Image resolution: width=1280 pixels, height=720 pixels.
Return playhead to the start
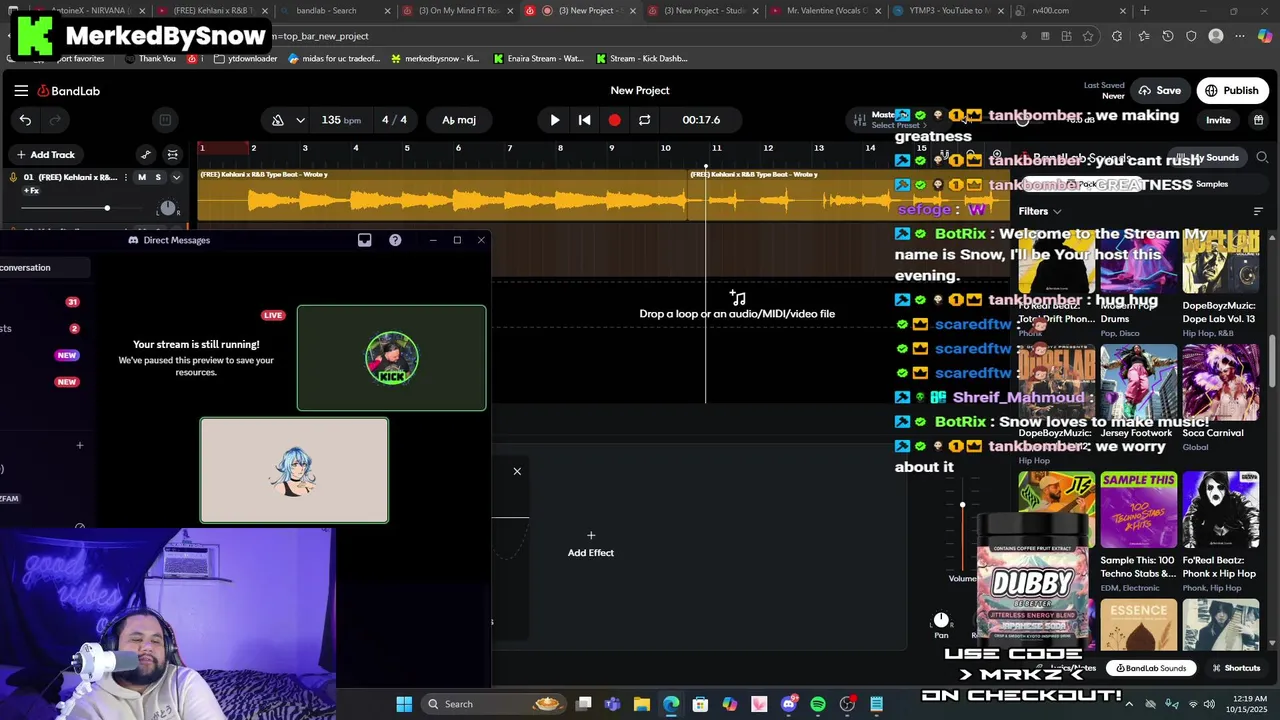point(585,120)
